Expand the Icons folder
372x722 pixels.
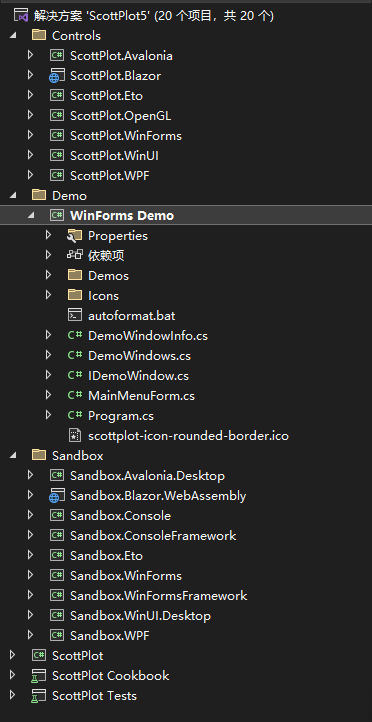click(x=48, y=295)
